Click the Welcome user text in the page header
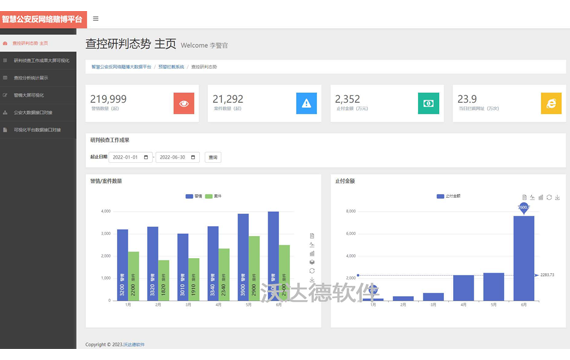 (x=204, y=45)
